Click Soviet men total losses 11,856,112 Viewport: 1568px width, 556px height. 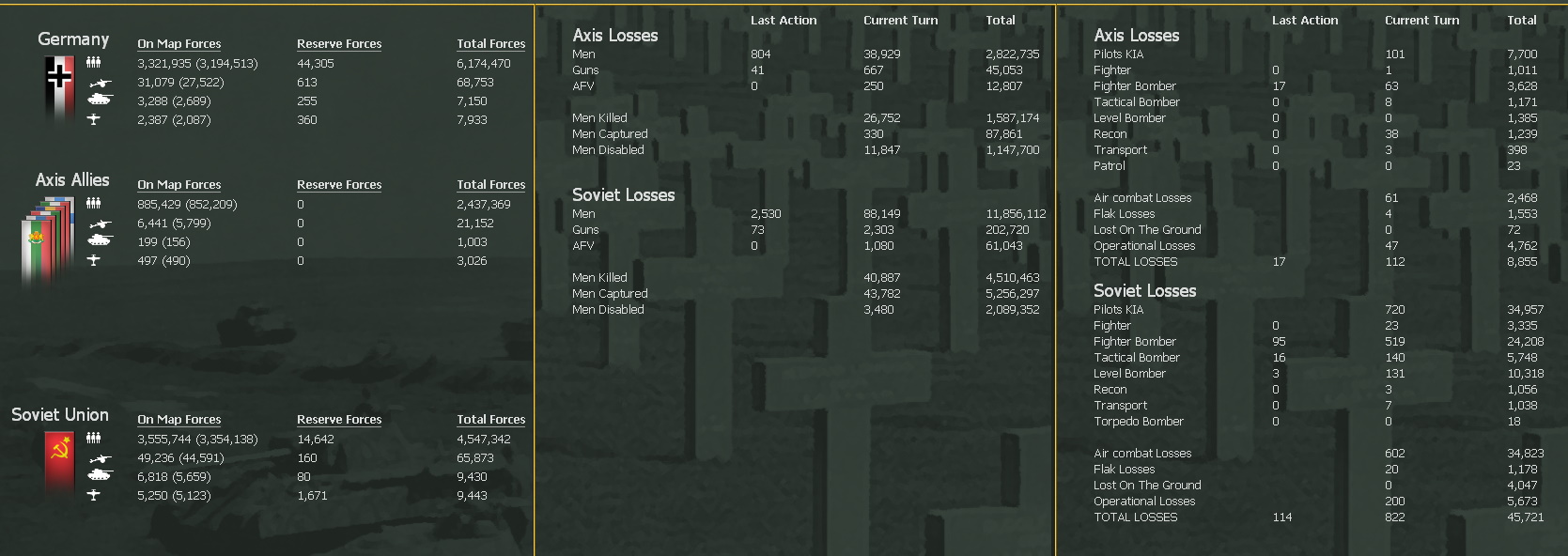[1016, 214]
